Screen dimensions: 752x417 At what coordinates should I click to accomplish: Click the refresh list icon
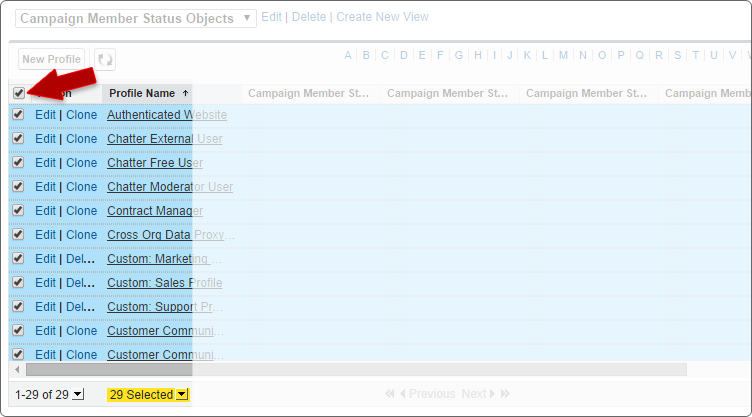[x=105, y=59]
